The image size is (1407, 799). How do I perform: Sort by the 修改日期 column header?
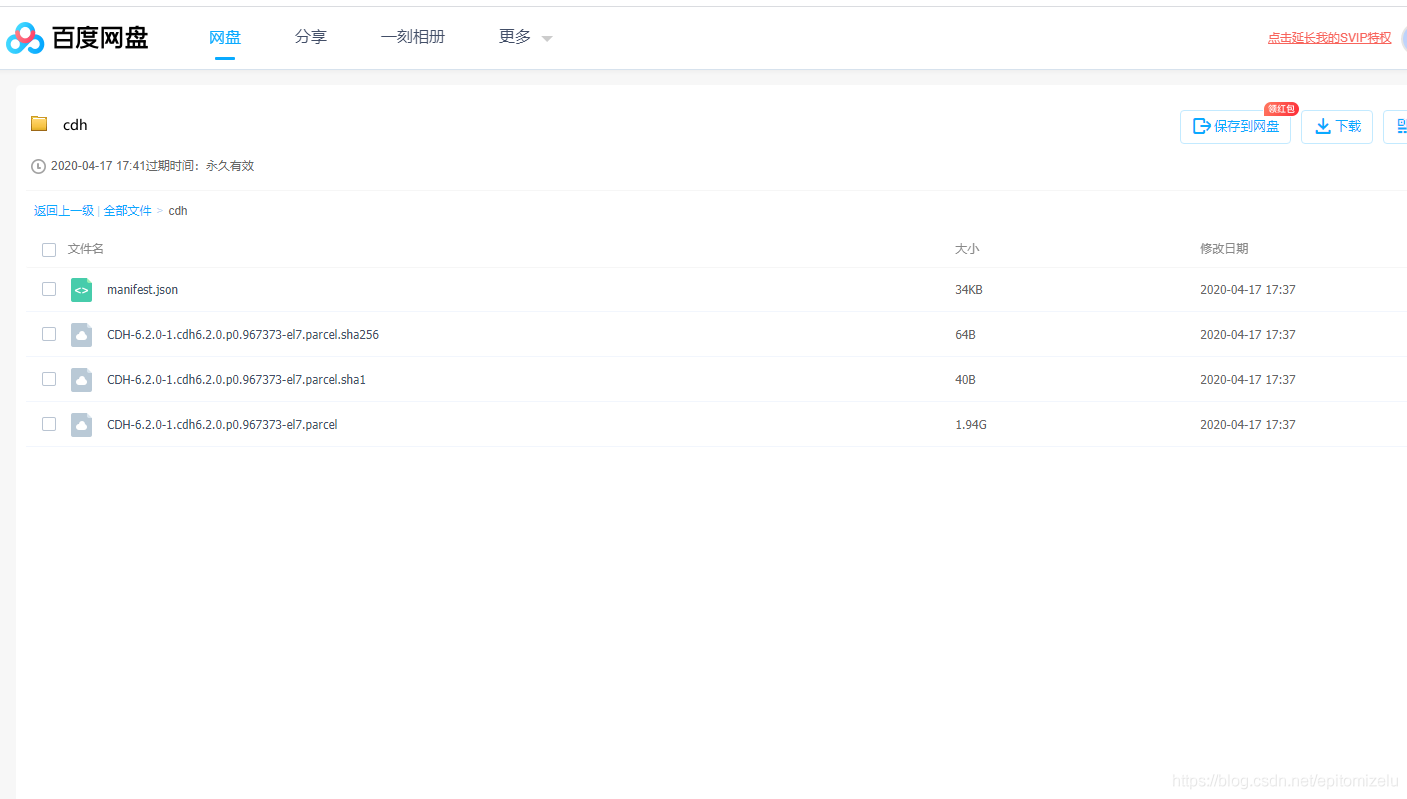(x=1224, y=249)
